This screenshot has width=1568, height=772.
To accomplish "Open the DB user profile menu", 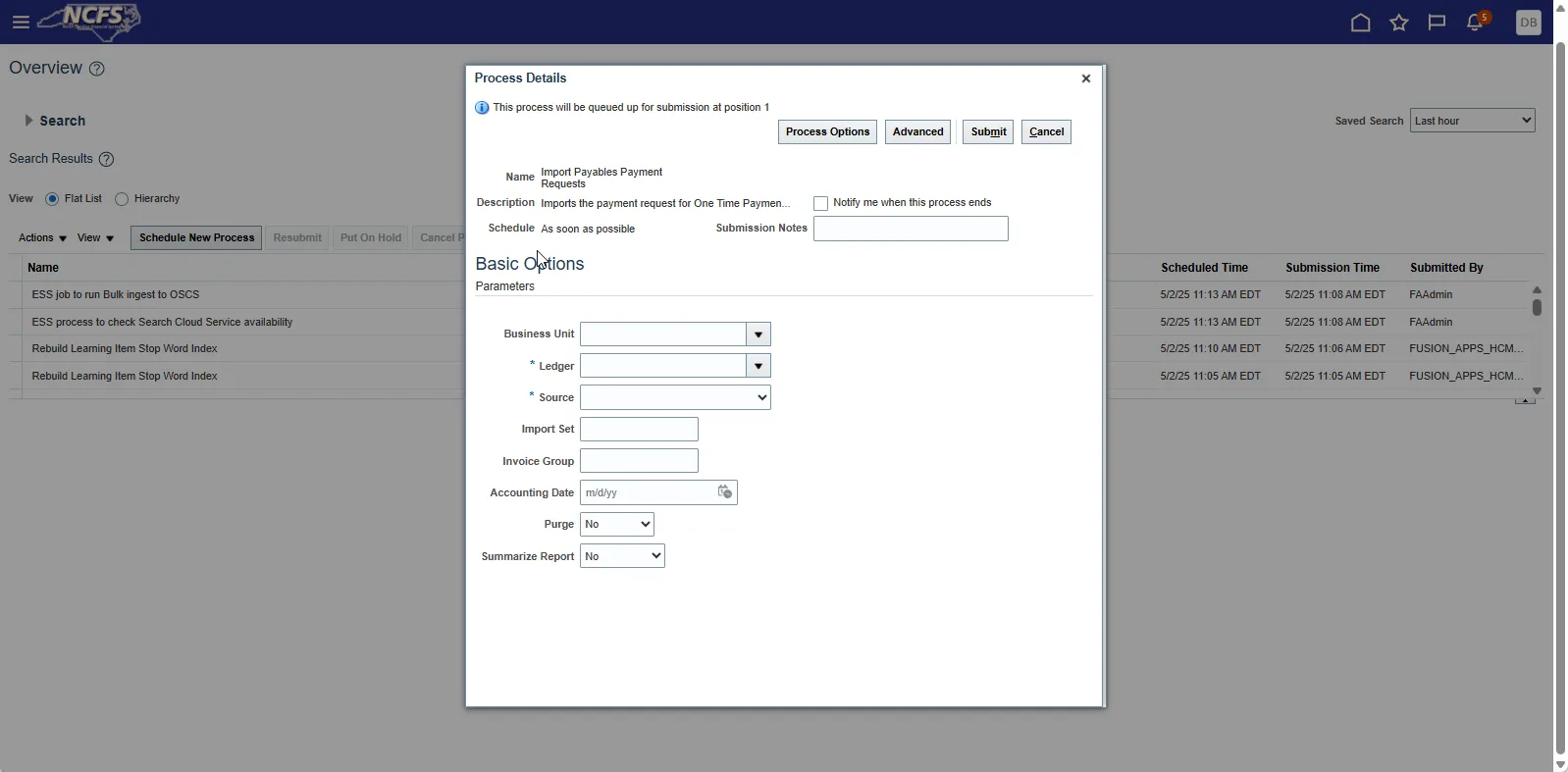I will (x=1528, y=23).
